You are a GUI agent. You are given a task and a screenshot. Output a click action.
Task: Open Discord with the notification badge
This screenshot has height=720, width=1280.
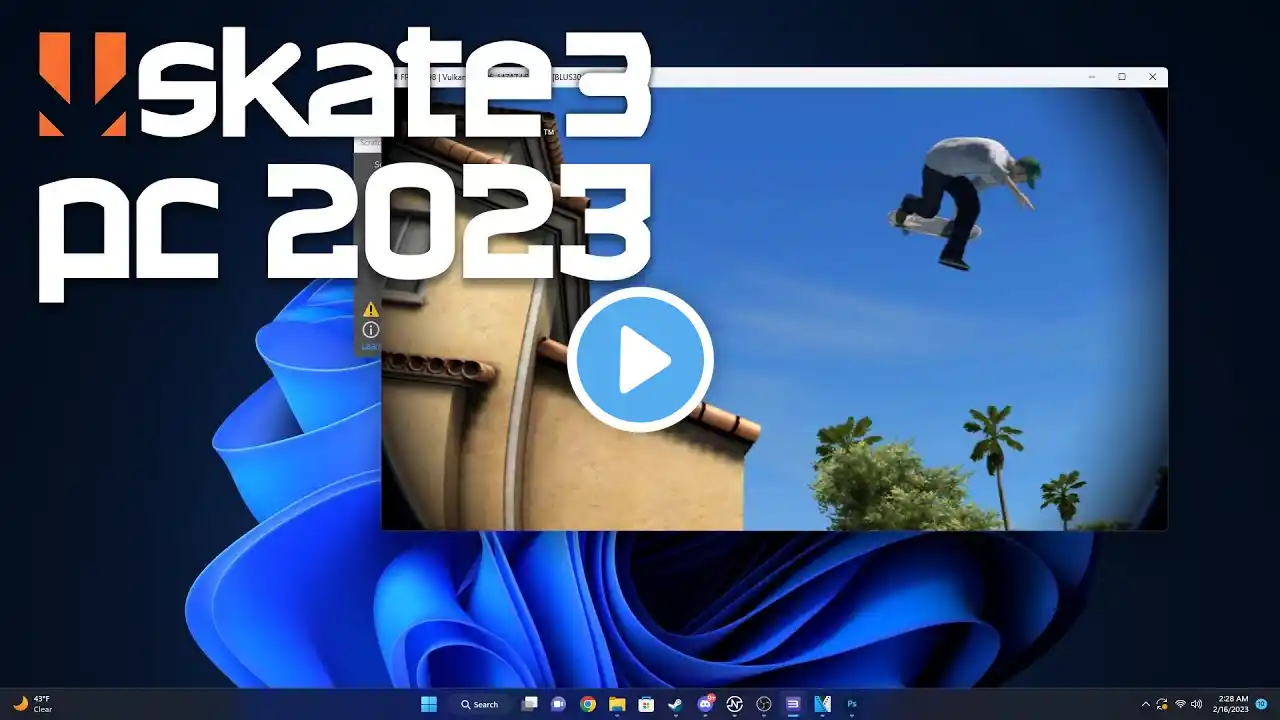(706, 703)
